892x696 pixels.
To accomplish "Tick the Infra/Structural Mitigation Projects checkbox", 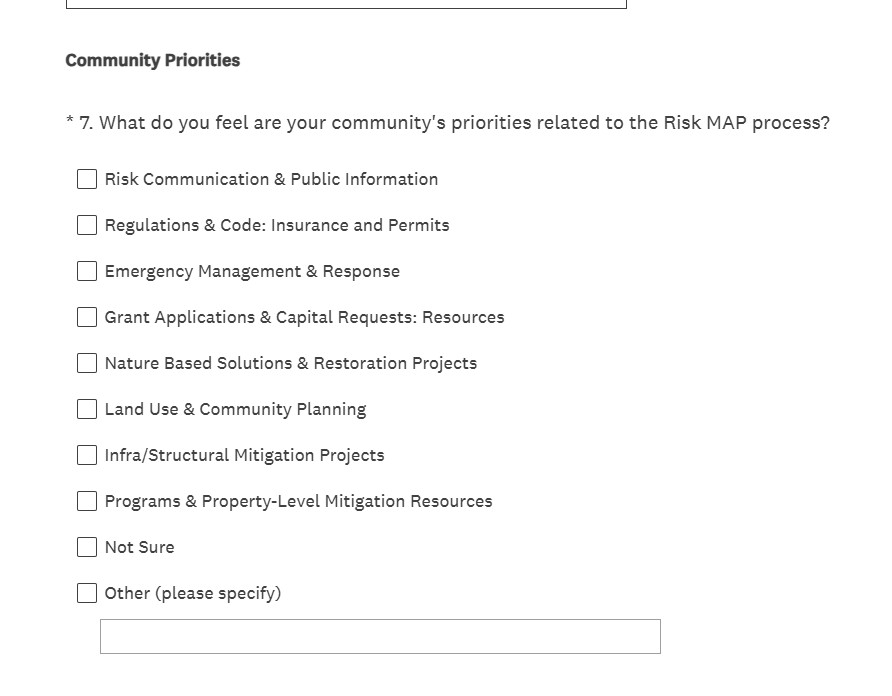I will coord(87,455).
